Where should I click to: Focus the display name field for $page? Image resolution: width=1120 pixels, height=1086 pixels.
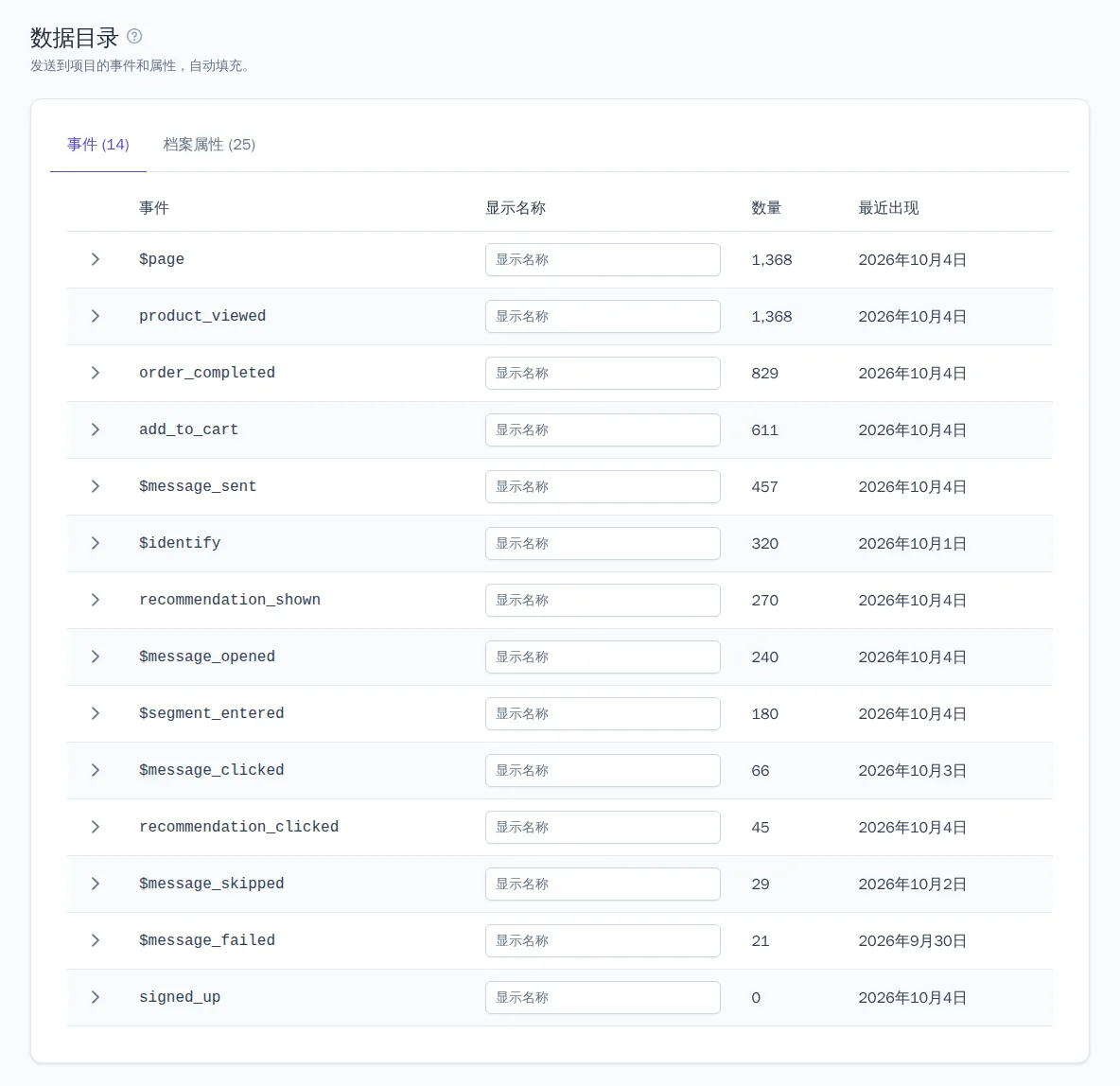click(603, 259)
